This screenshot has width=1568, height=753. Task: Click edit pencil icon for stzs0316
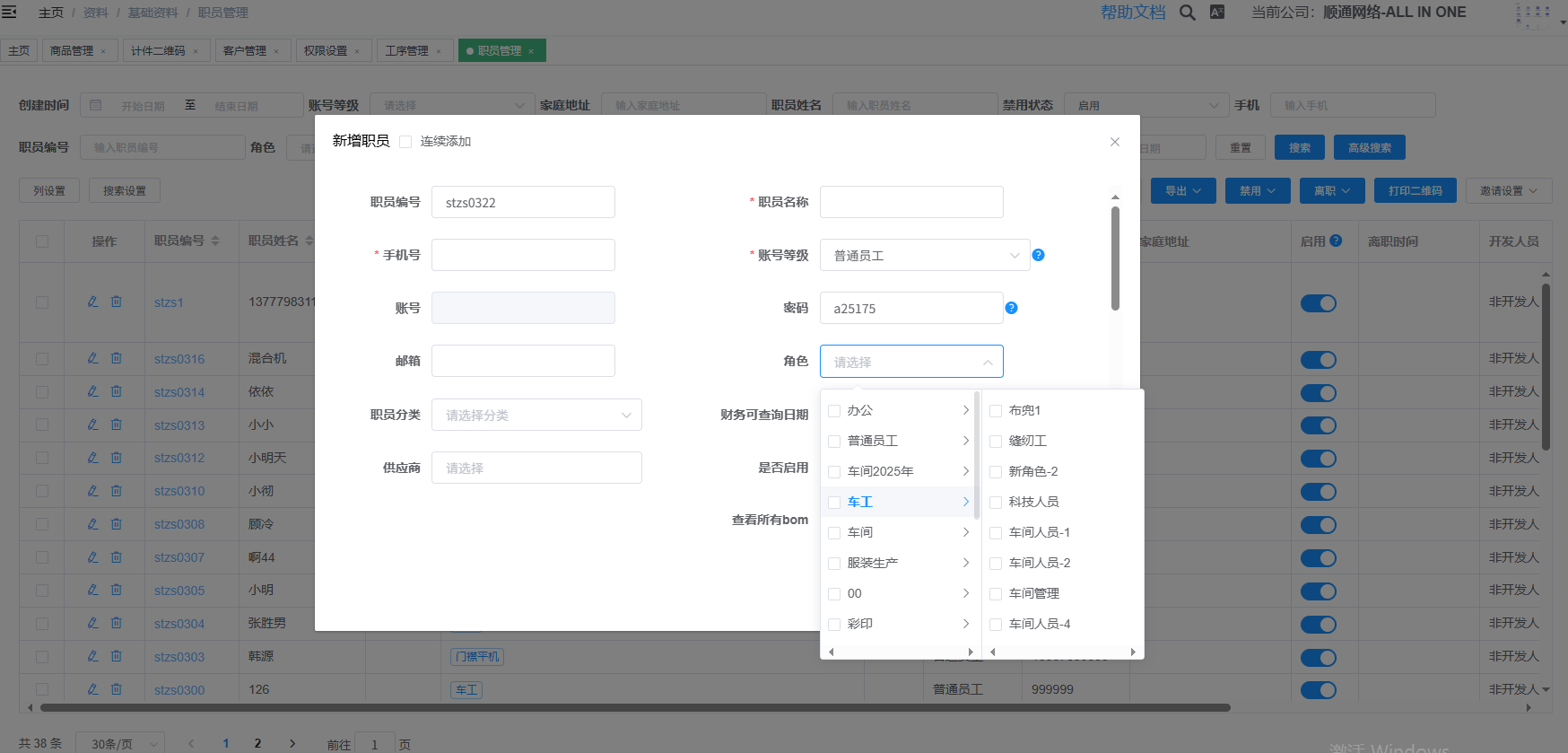pos(92,358)
